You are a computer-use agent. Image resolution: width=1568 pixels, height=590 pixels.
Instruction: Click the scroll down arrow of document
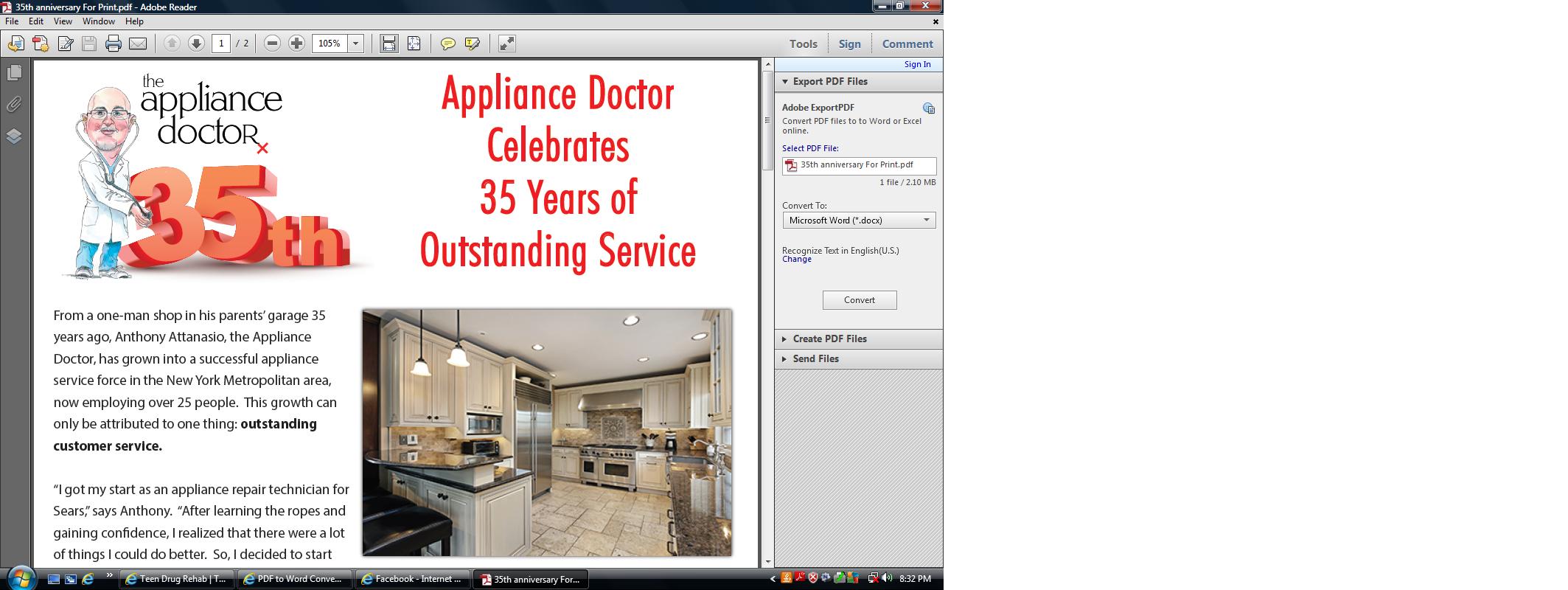pos(767,562)
